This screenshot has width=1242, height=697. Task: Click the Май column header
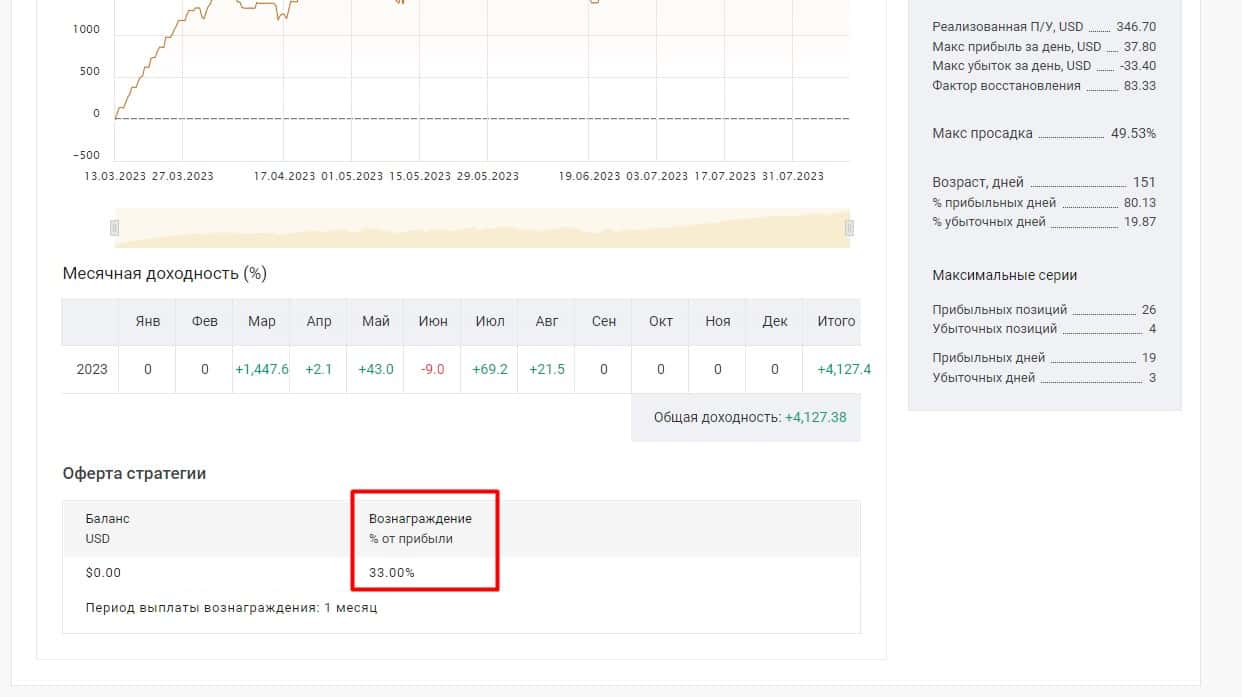pyautogui.click(x=376, y=321)
